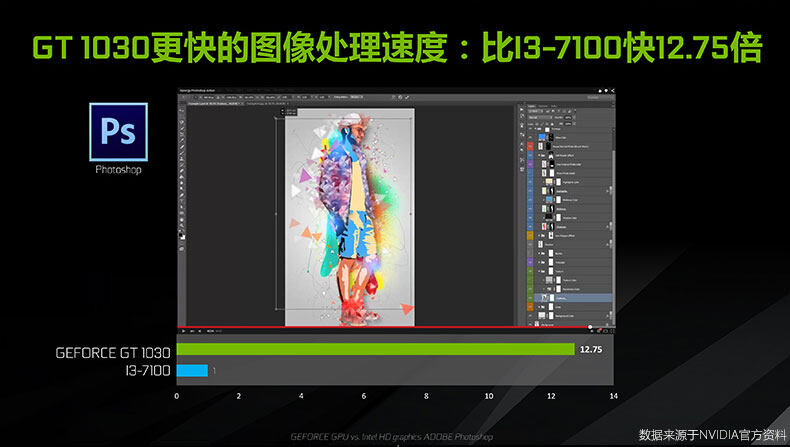Click the Photoshop Ps logo icon

[x=118, y=132]
